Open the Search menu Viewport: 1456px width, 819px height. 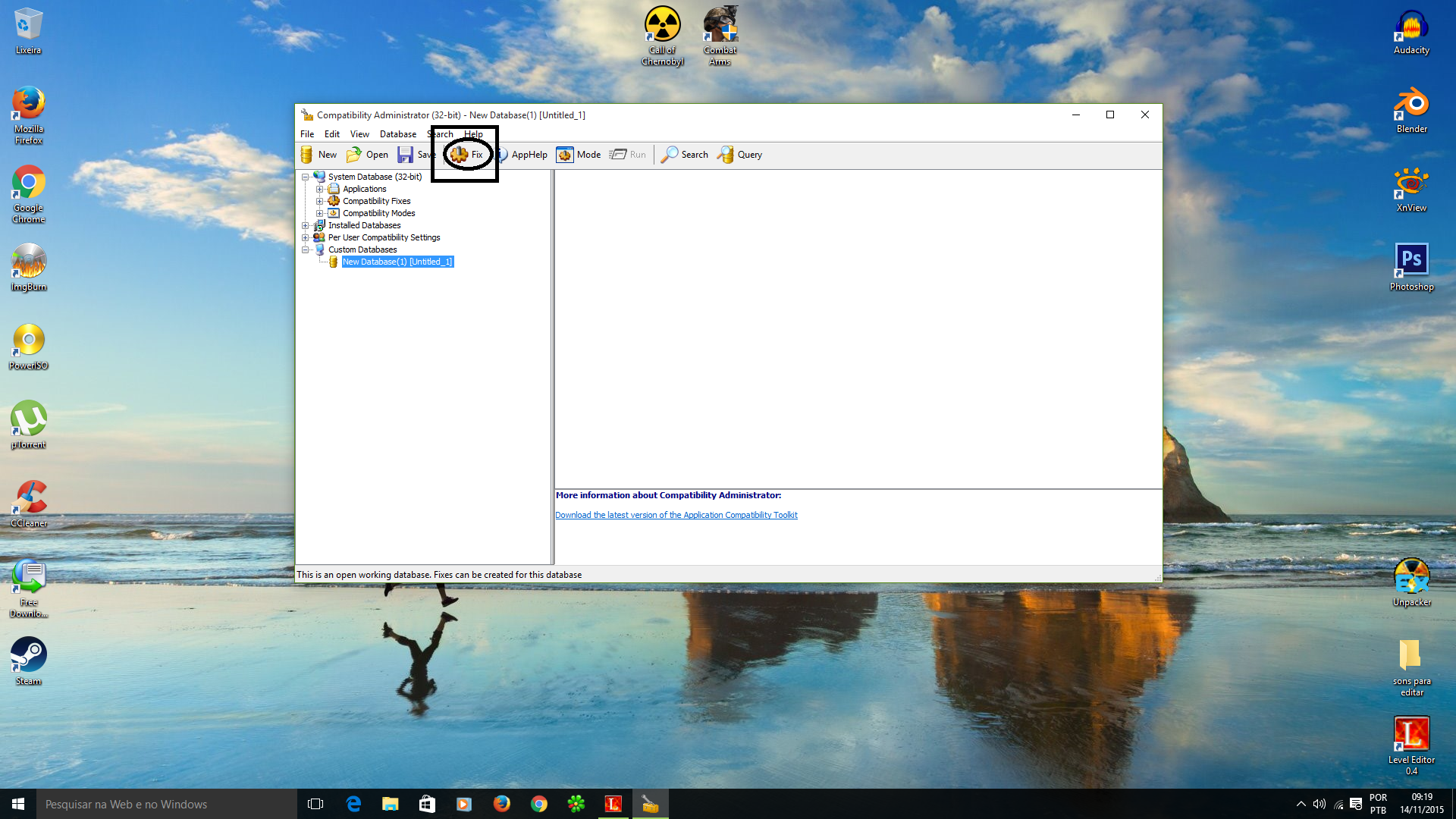(x=441, y=133)
